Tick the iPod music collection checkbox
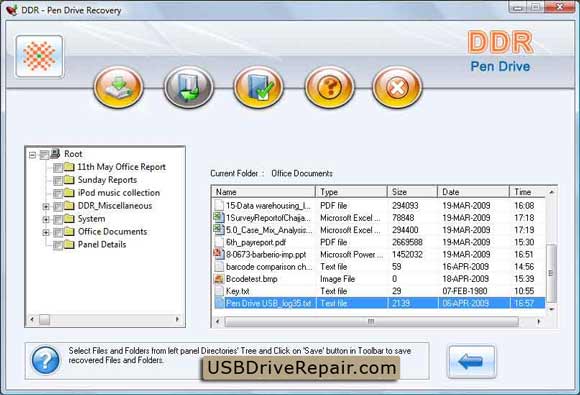Viewport: 580px width, 395px height. click(x=58, y=194)
